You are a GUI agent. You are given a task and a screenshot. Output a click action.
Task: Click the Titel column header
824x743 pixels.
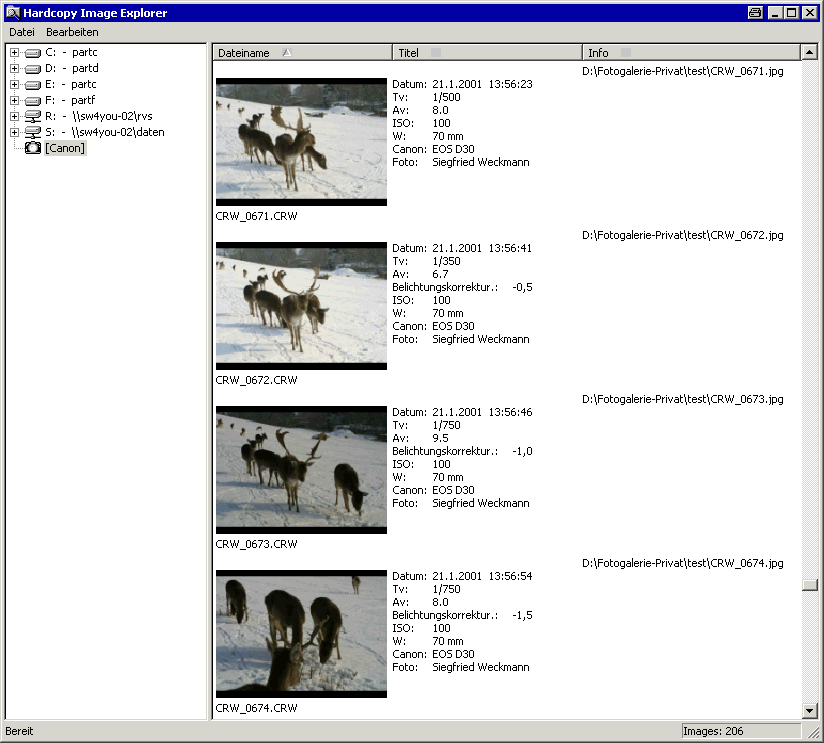click(x=487, y=53)
